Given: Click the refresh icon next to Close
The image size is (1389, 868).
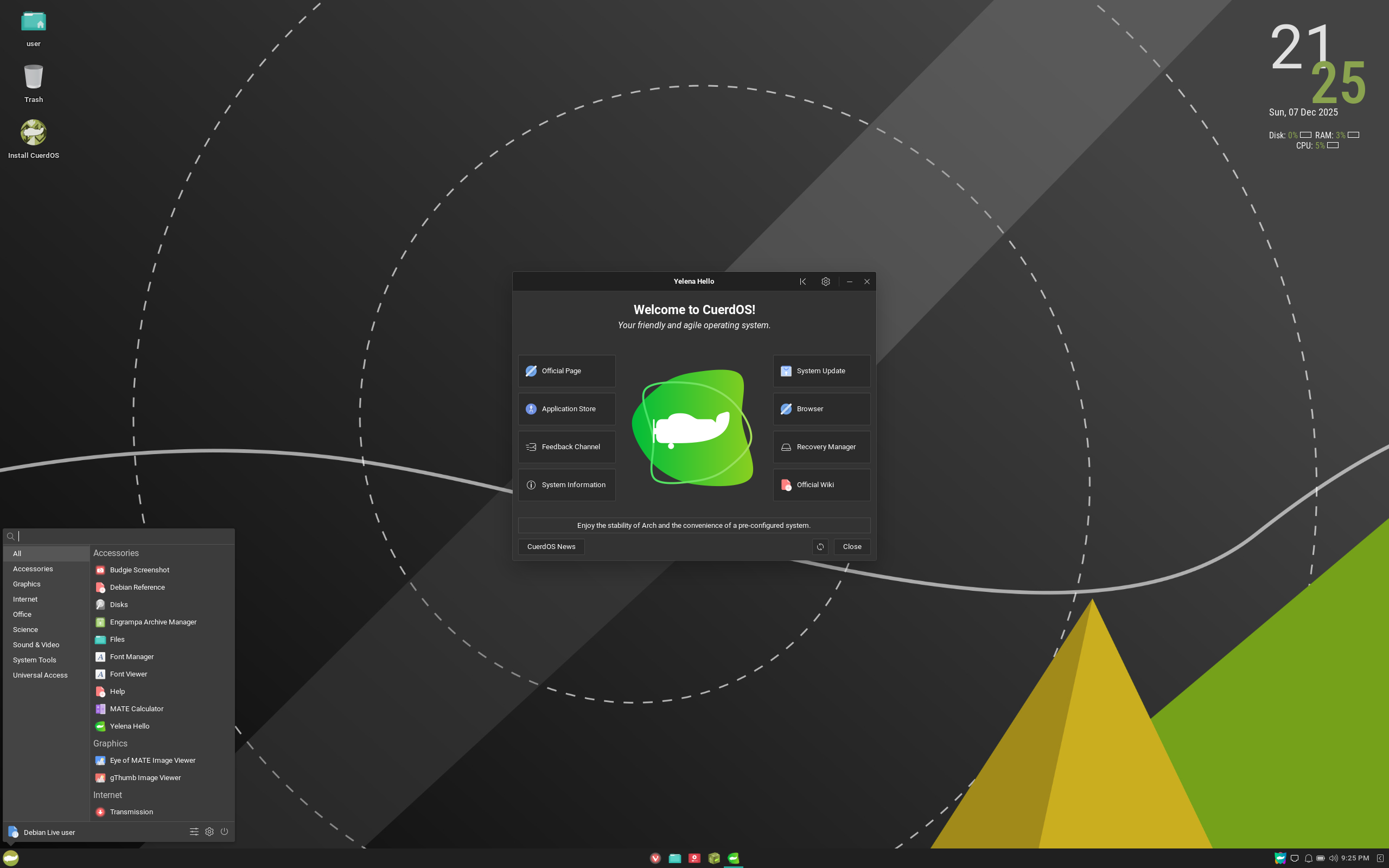Looking at the screenshot, I should 820,546.
